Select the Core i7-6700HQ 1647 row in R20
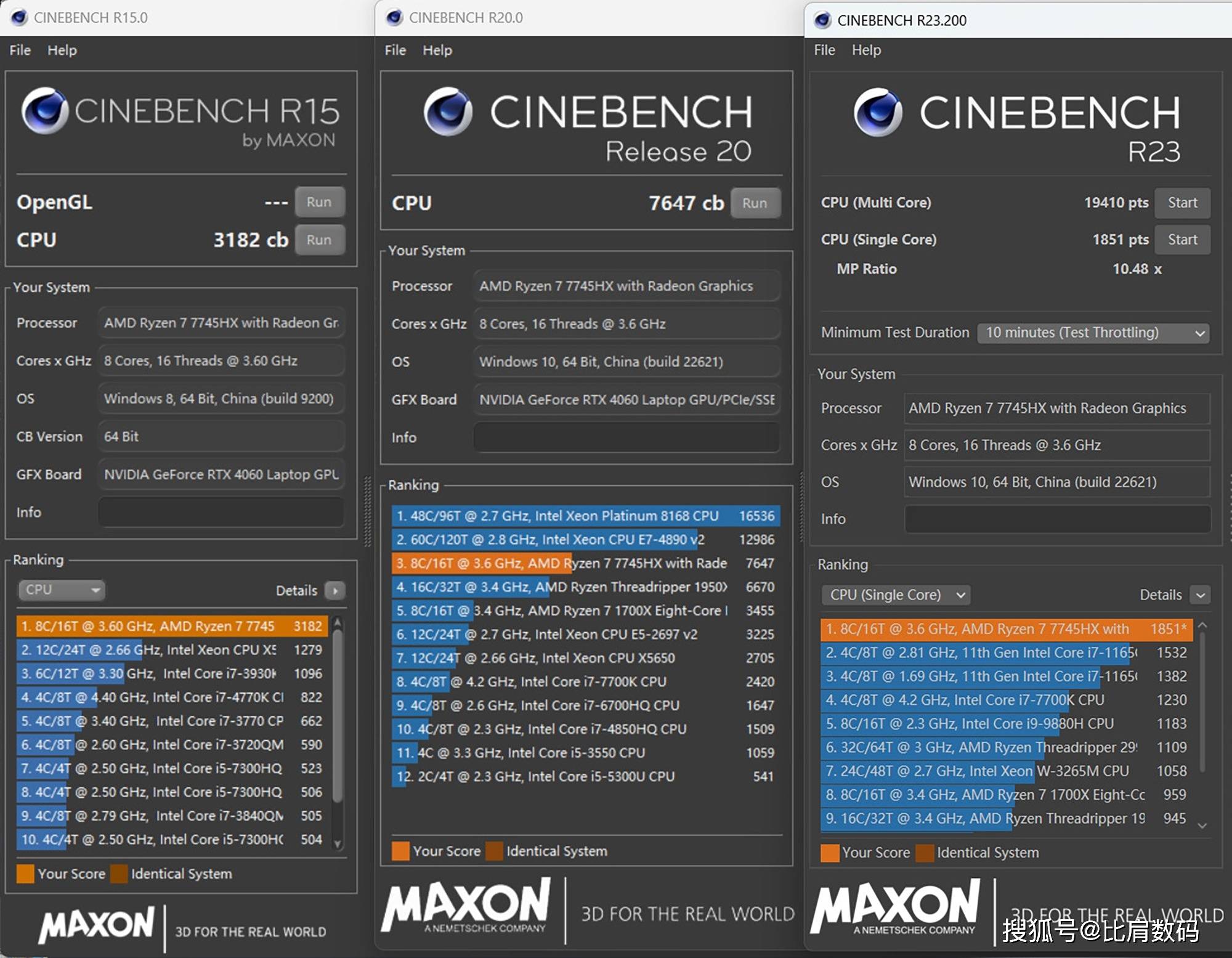The image size is (1232, 958). pos(586,705)
